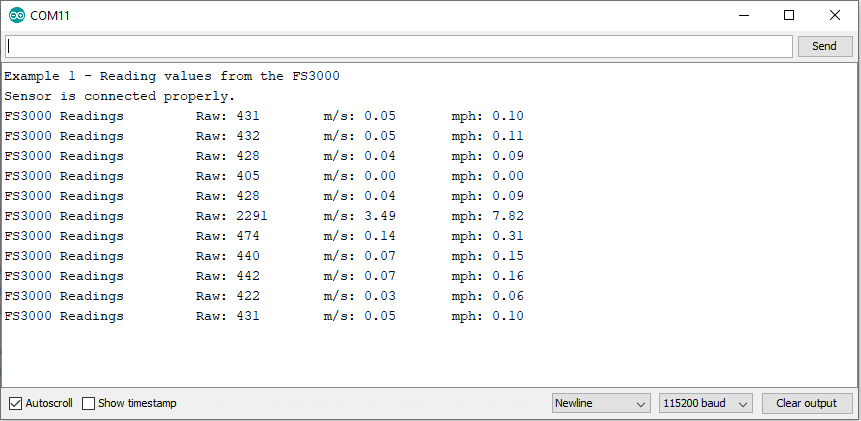Click the Clear output button

(x=806, y=403)
